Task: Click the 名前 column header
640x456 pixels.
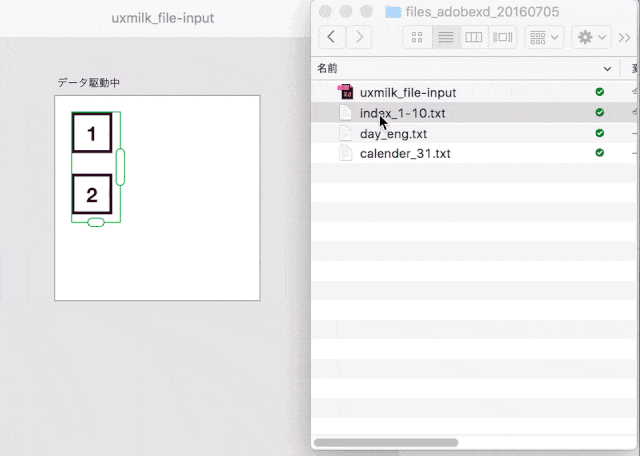Action: click(328, 69)
